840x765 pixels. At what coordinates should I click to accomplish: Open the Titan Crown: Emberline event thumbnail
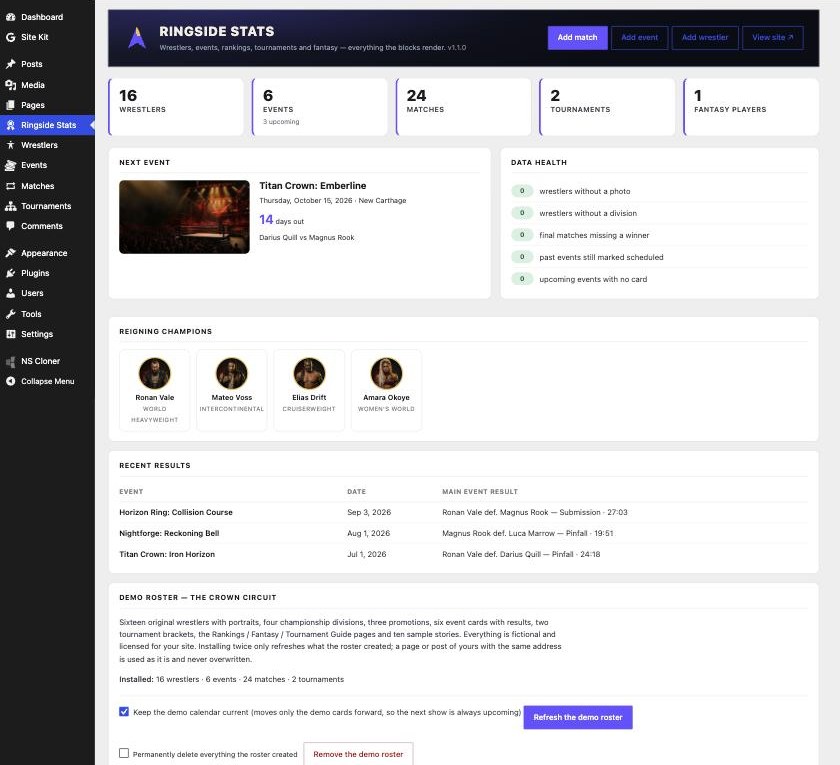point(184,217)
